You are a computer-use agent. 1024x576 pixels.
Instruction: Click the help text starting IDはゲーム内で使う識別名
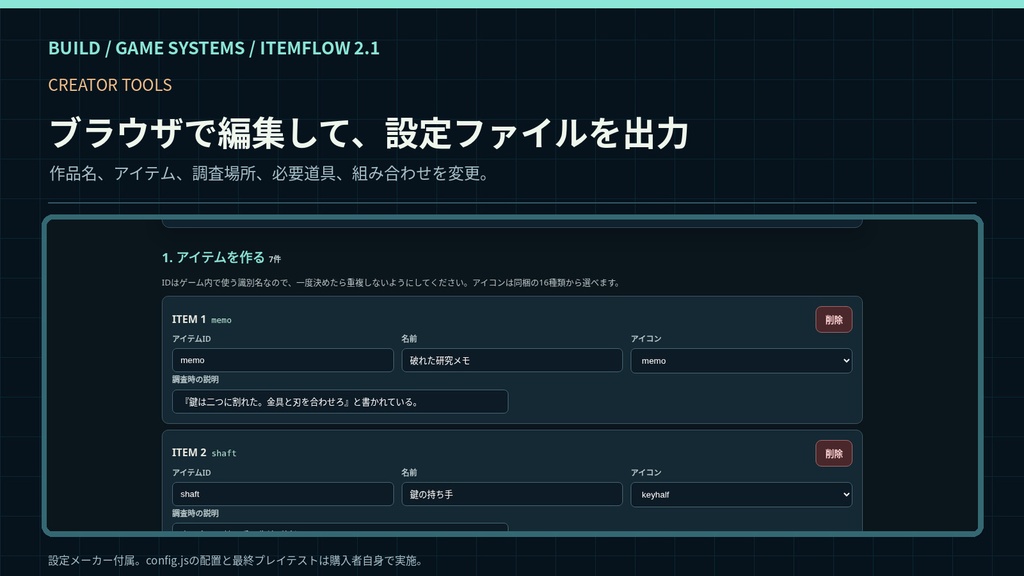point(391,283)
